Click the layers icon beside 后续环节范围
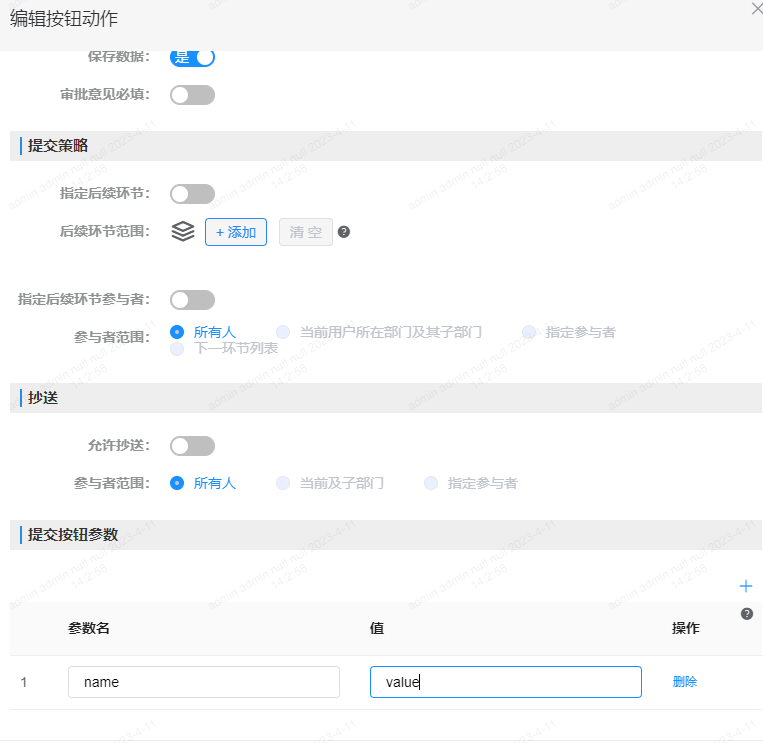The image size is (763, 743). 183,232
